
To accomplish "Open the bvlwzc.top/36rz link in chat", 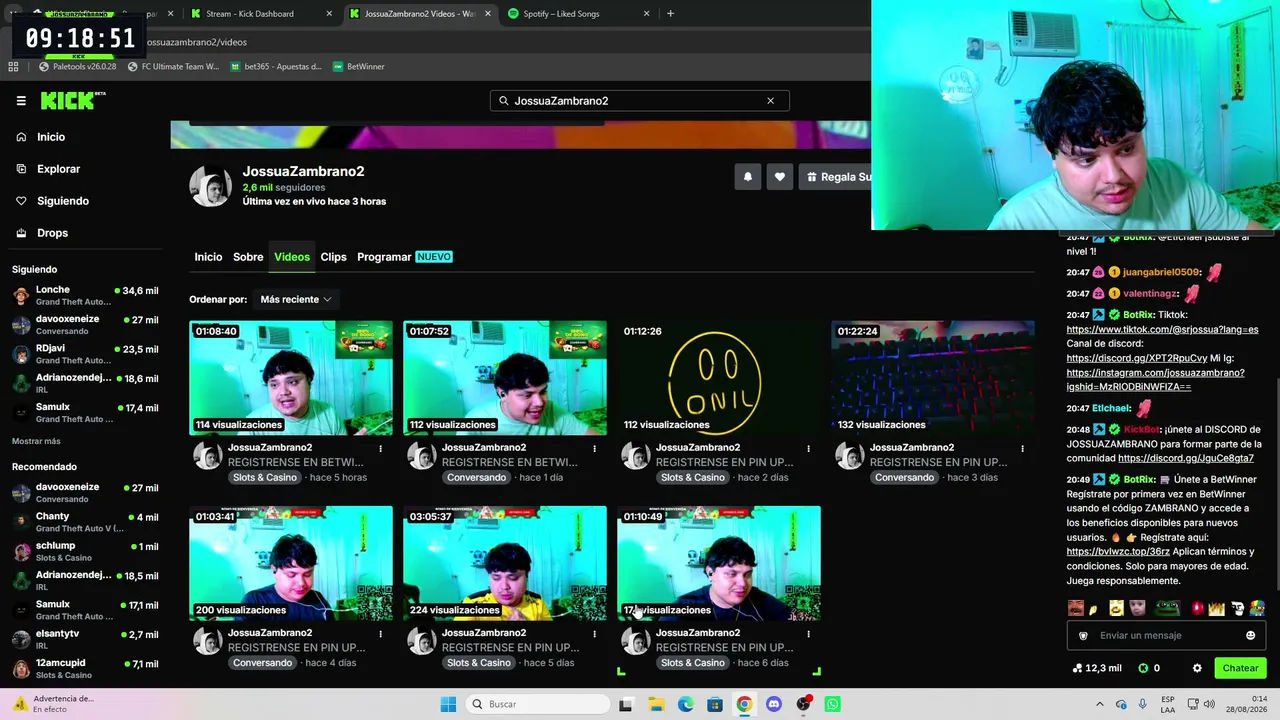I will (1118, 552).
